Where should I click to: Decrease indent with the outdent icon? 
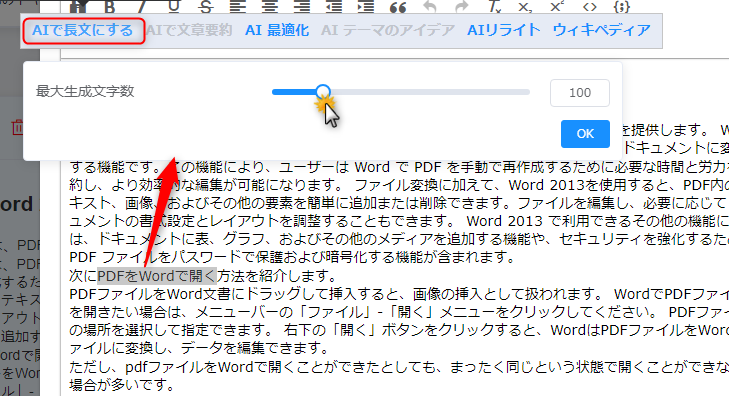click(334, 7)
